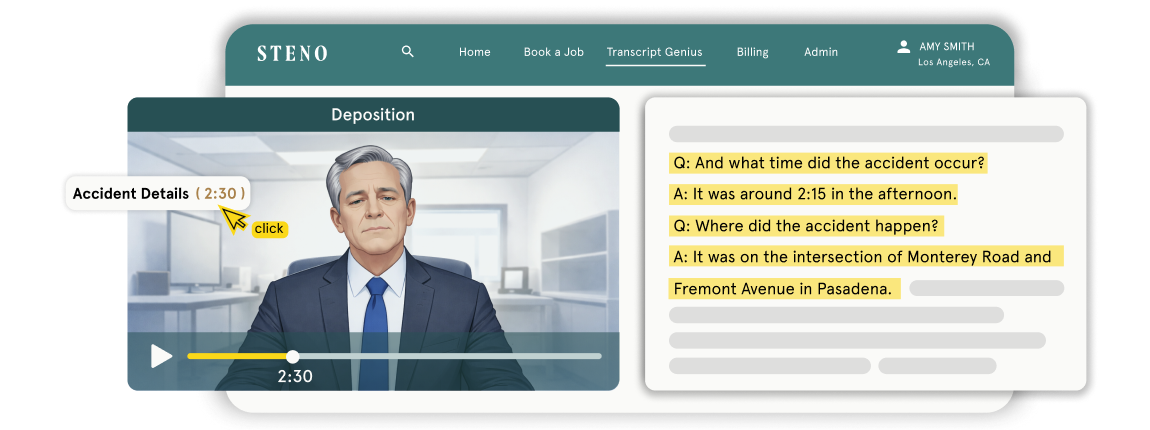Click 'Where did the accident happen?' question
The width and height of the screenshot is (1150, 430).
[806, 226]
